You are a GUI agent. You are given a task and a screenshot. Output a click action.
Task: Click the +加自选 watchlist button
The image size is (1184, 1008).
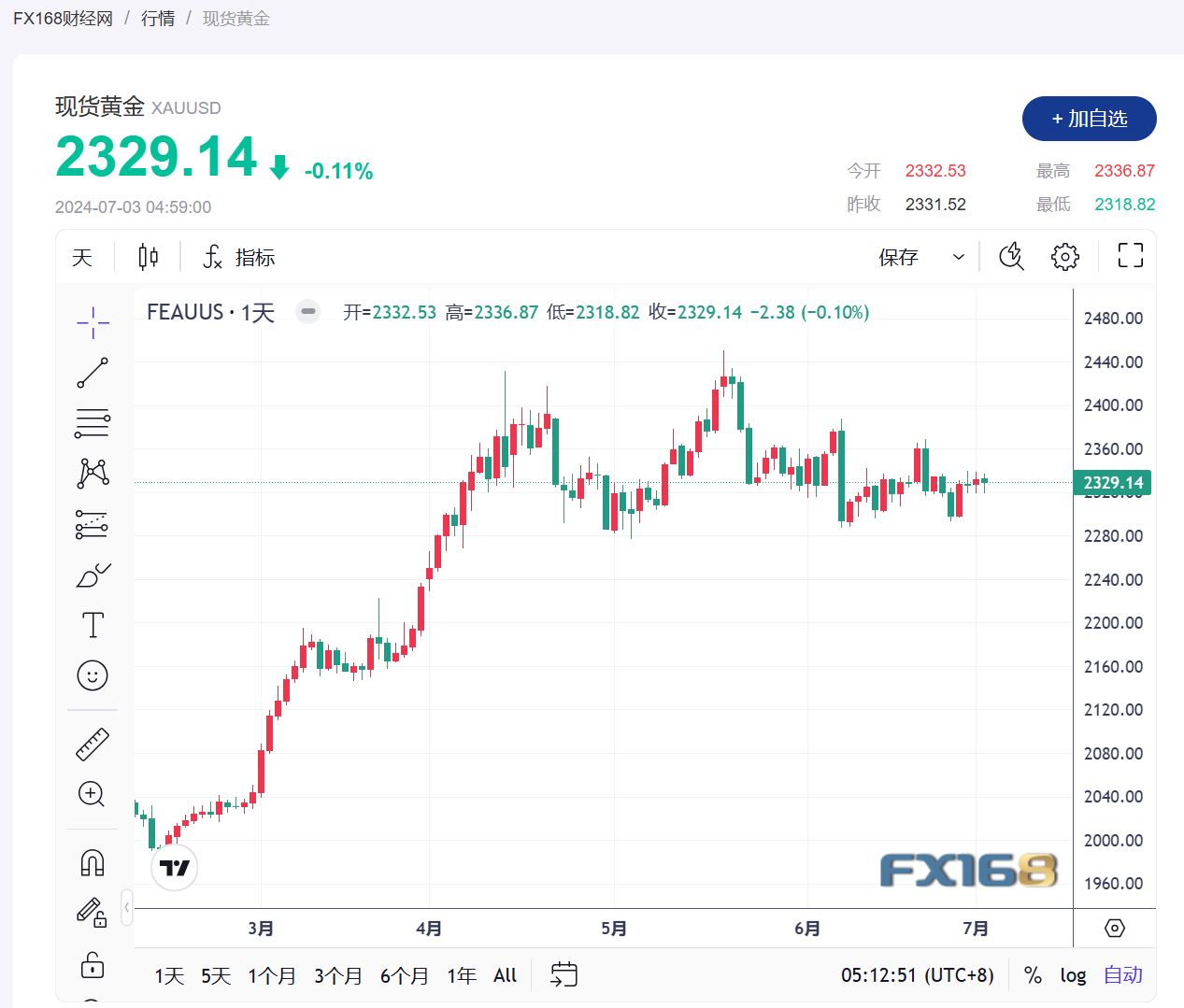coord(1089,119)
